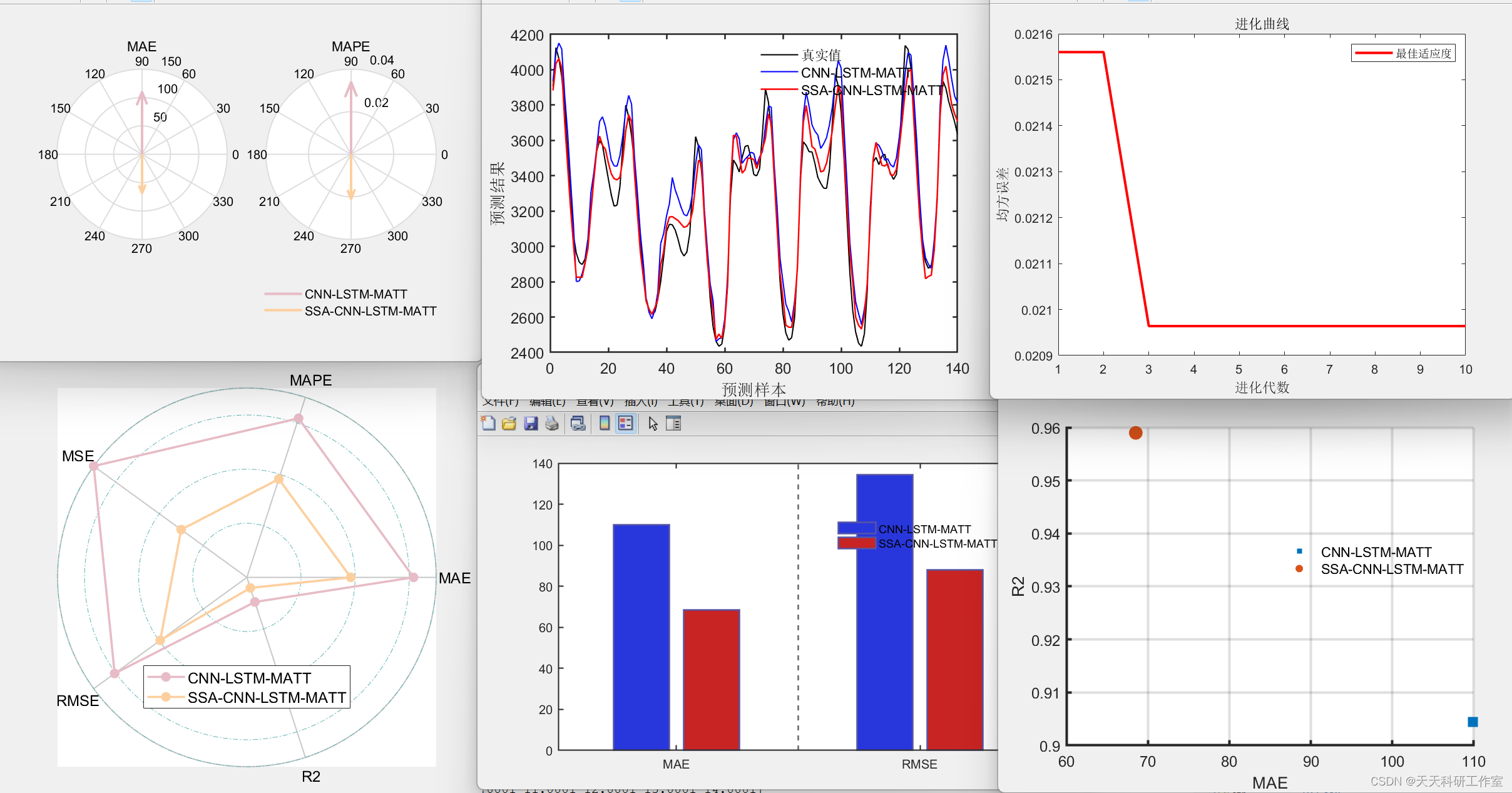The width and height of the screenshot is (1512, 793).
Task: Click the blue CNN-LSTM-MATT swatch in bar chart legend
Action: click(x=856, y=528)
